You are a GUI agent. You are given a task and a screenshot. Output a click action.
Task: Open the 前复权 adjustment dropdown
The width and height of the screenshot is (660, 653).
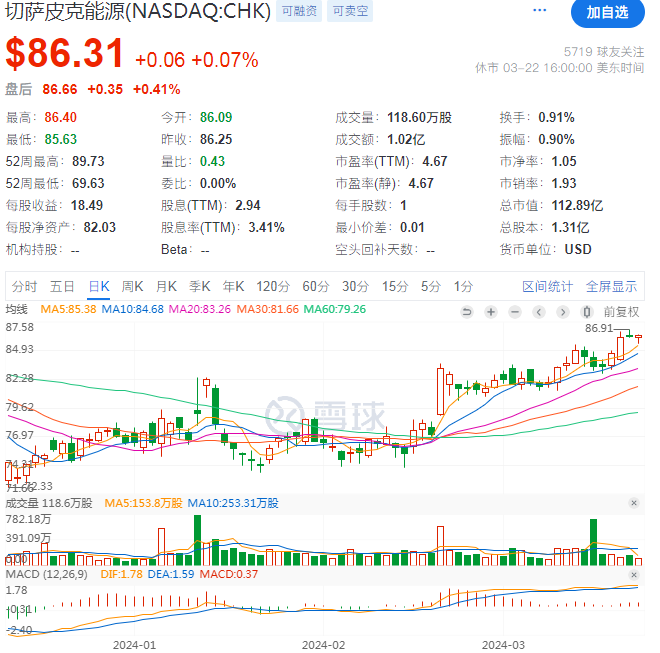point(621,312)
